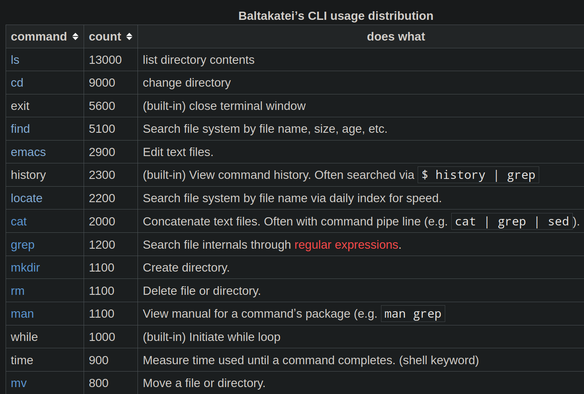Click the count value 13000
This screenshot has width=584, height=394.
105,60
